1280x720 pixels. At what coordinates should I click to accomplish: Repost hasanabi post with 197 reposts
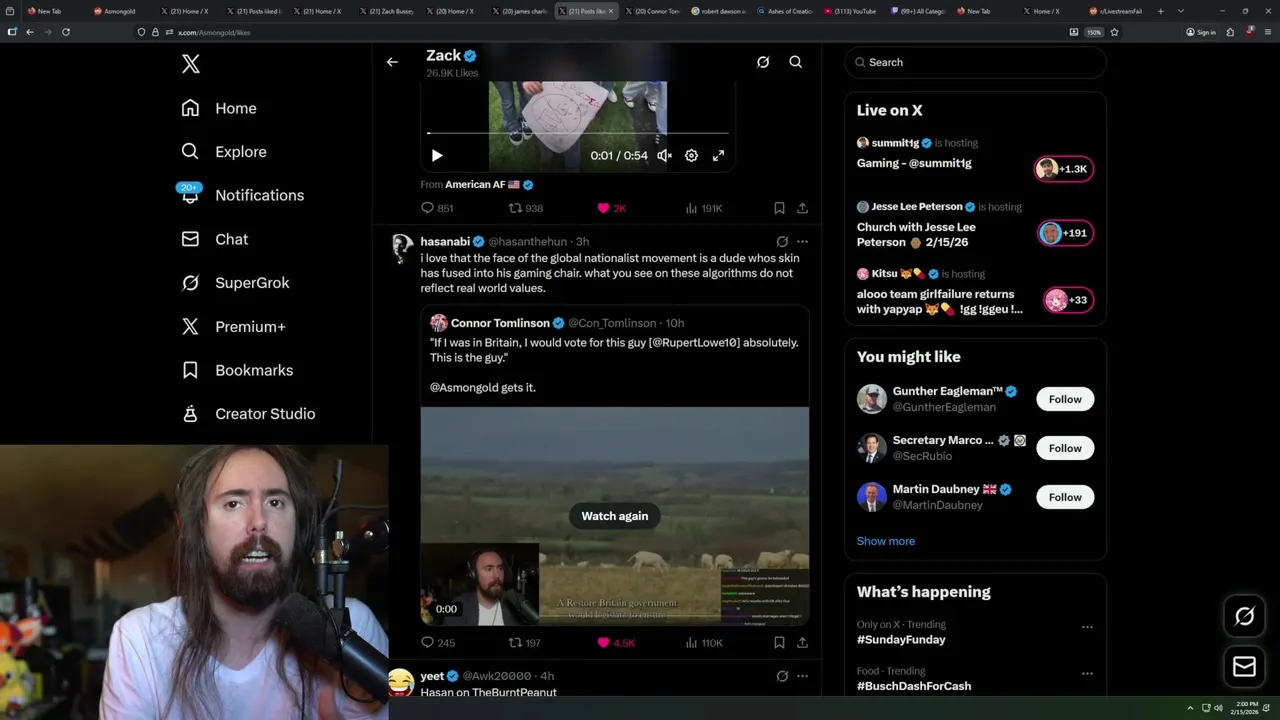525,643
